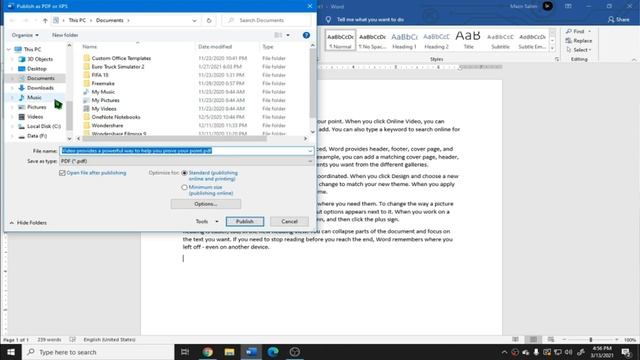Select Desktop in the navigation tree
640x360 pixels.
click(37, 69)
